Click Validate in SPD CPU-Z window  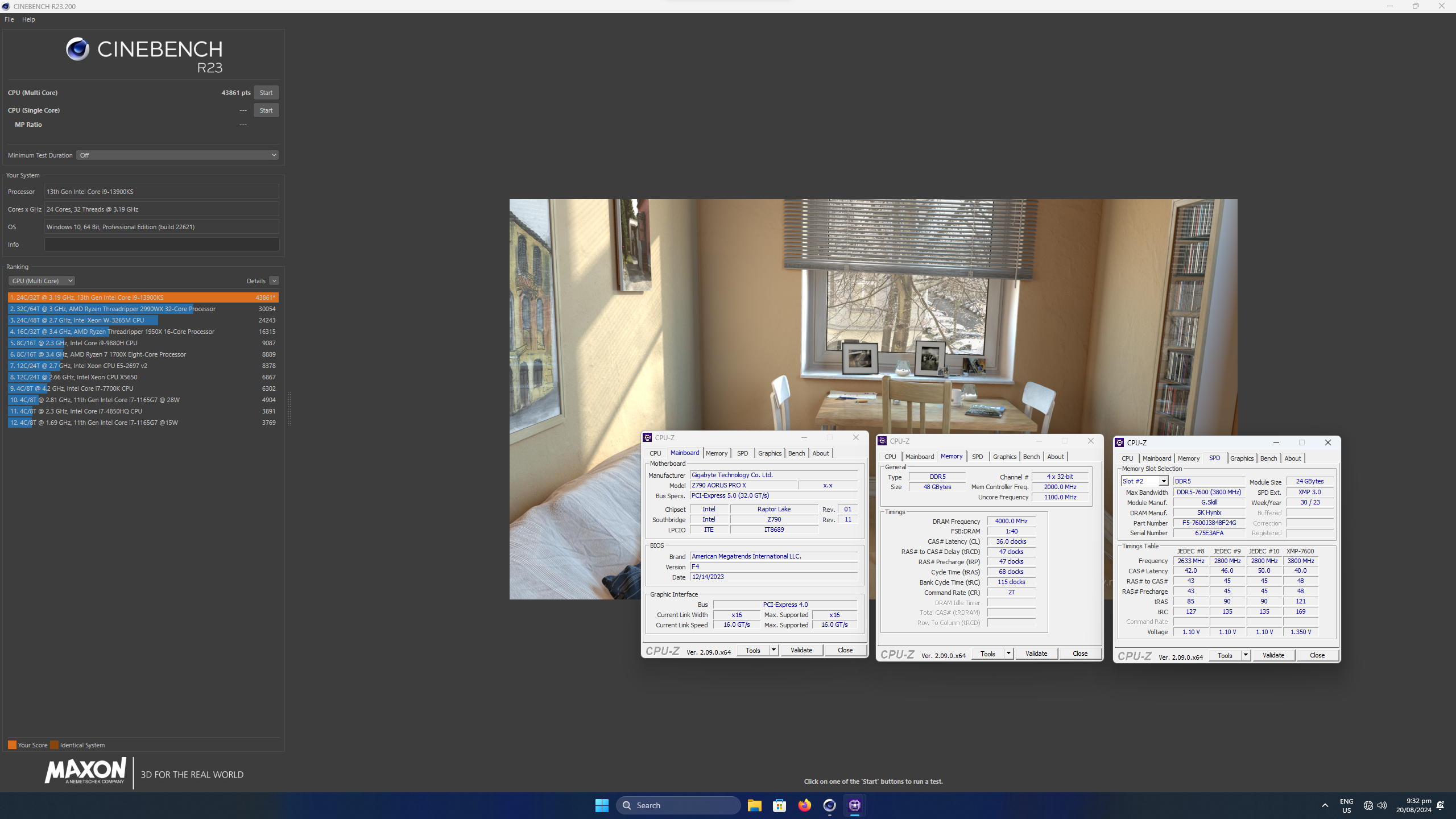[1273, 655]
